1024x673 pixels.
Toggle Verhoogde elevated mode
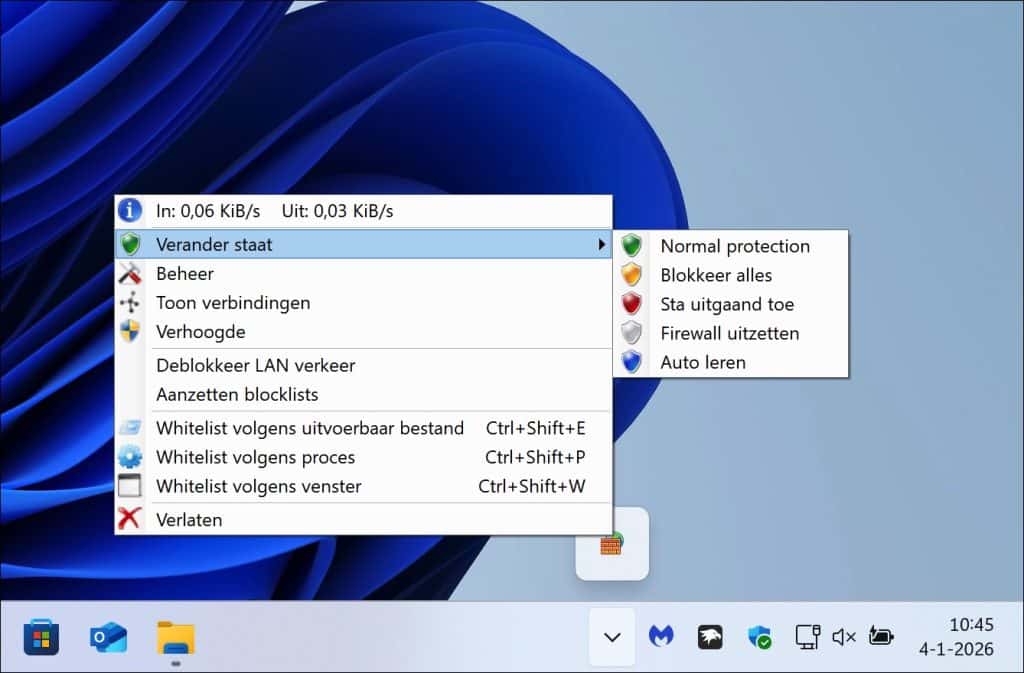click(200, 331)
